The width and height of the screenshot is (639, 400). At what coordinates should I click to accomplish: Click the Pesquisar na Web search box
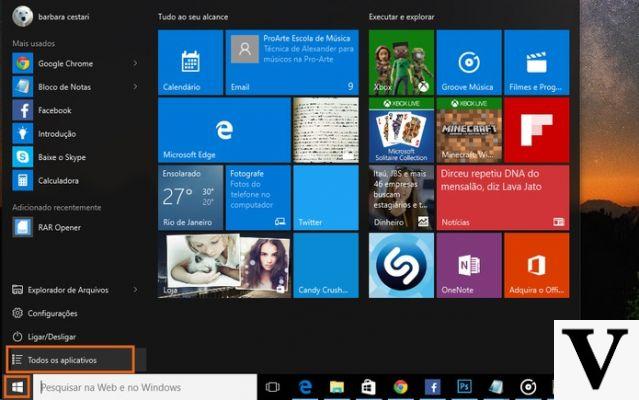pos(145,387)
